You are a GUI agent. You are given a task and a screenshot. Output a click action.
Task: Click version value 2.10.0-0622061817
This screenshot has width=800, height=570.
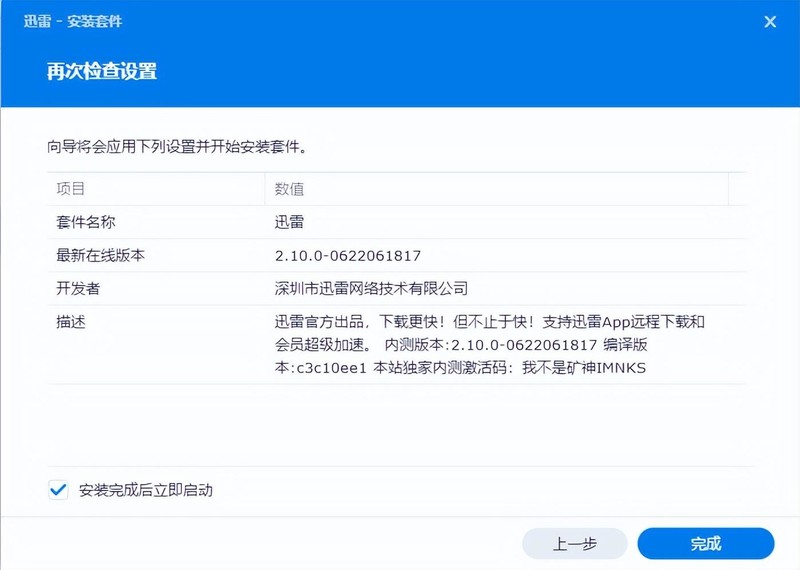pos(348,256)
